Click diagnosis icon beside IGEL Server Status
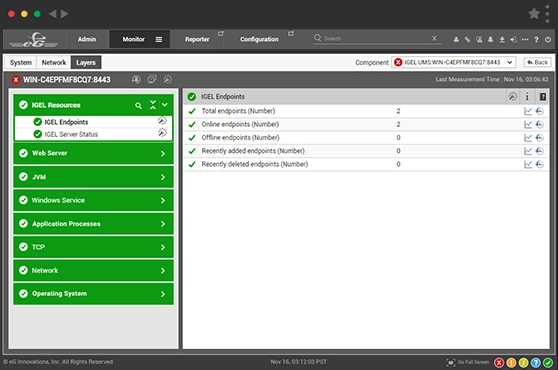Image resolution: width=558 pixels, height=370 pixels. point(162,133)
